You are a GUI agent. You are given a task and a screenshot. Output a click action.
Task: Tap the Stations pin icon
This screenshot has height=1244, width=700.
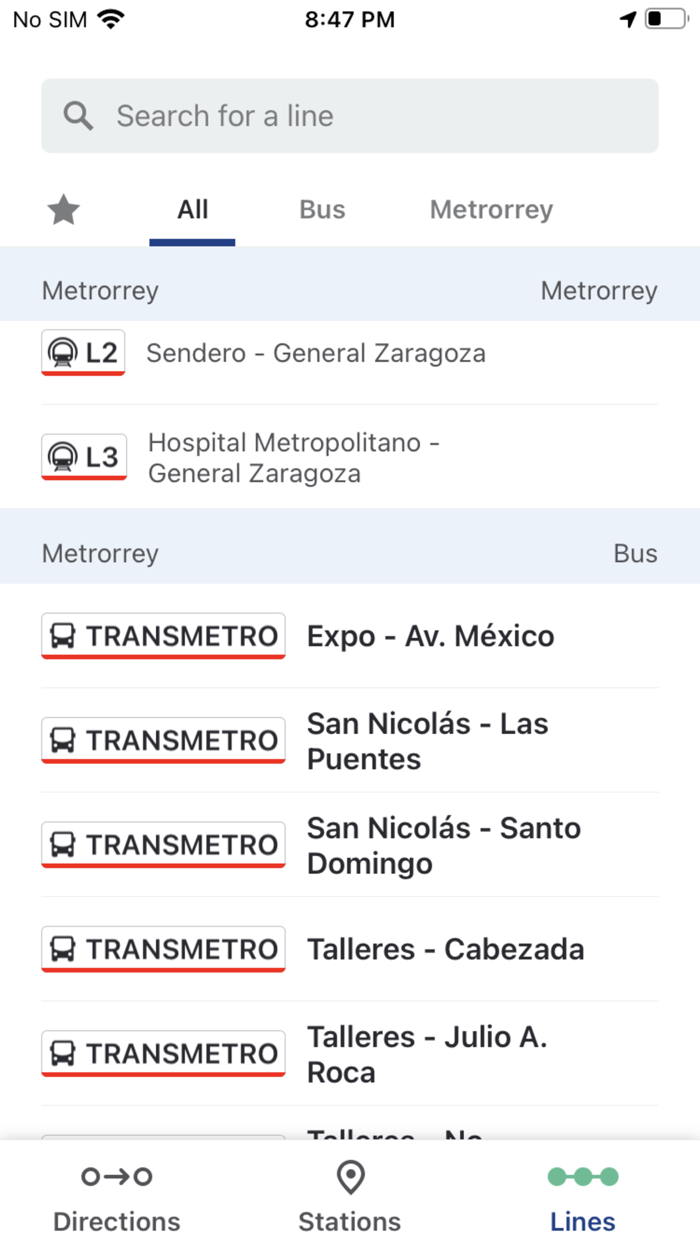tap(349, 1177)
